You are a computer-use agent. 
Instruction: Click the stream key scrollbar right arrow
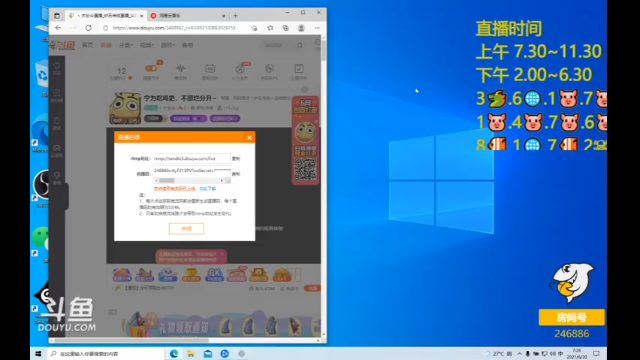click(x=222, y=180)
